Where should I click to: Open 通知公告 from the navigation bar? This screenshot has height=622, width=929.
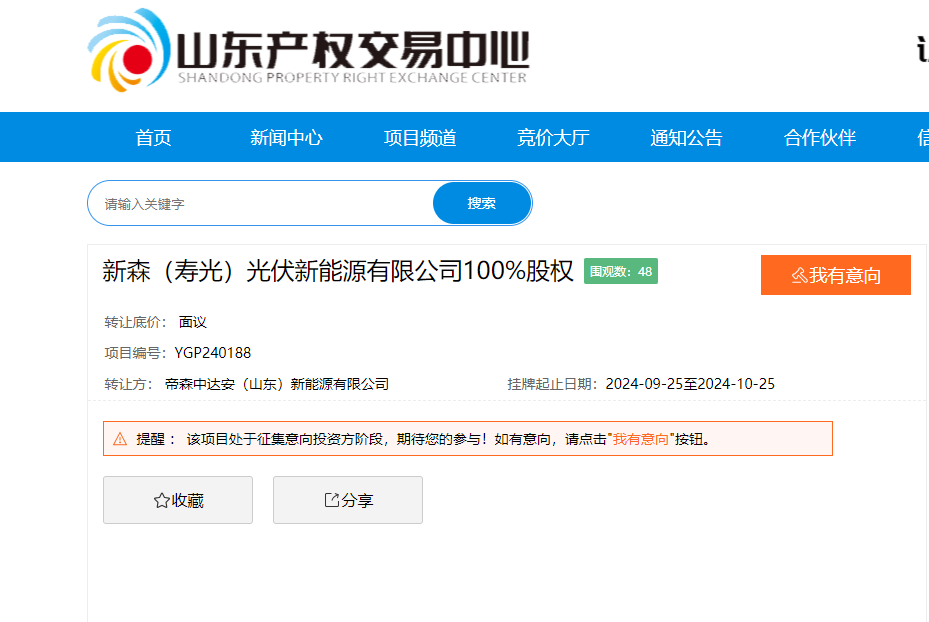[686, 138]
